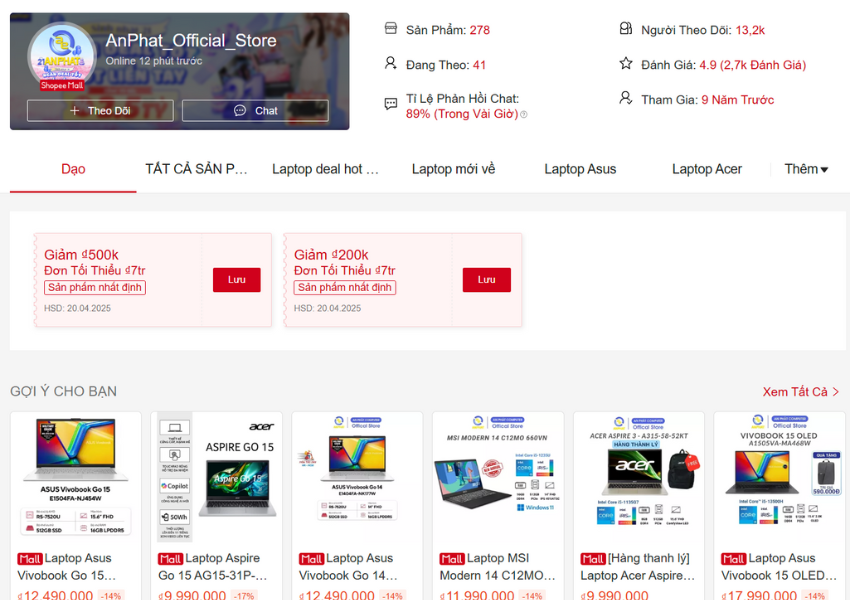
Task: Click the person icon beside Tham Gia
Action: [x=626, y=98]
